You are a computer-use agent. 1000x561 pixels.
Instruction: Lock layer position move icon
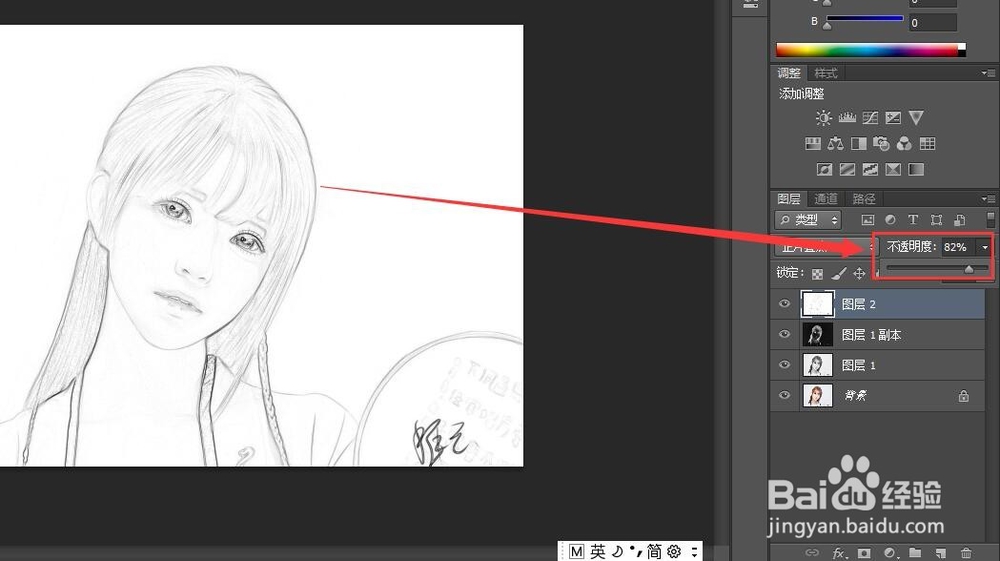[x=859, y=273]
